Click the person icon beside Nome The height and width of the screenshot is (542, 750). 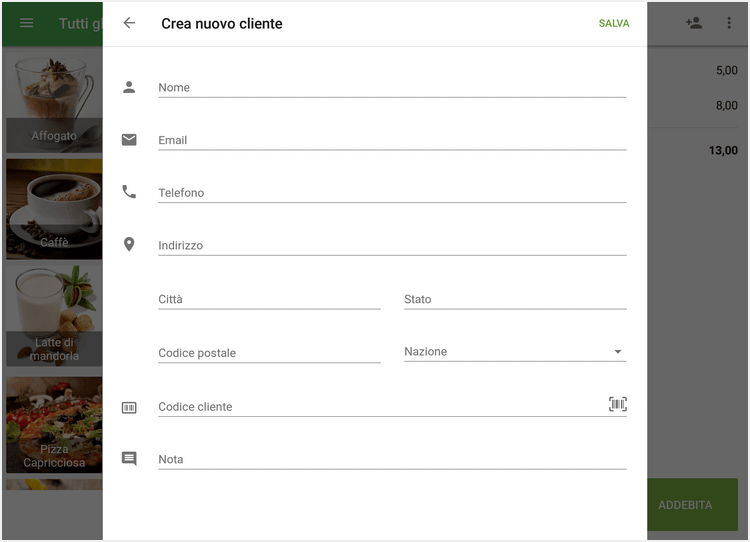[129, 87]
